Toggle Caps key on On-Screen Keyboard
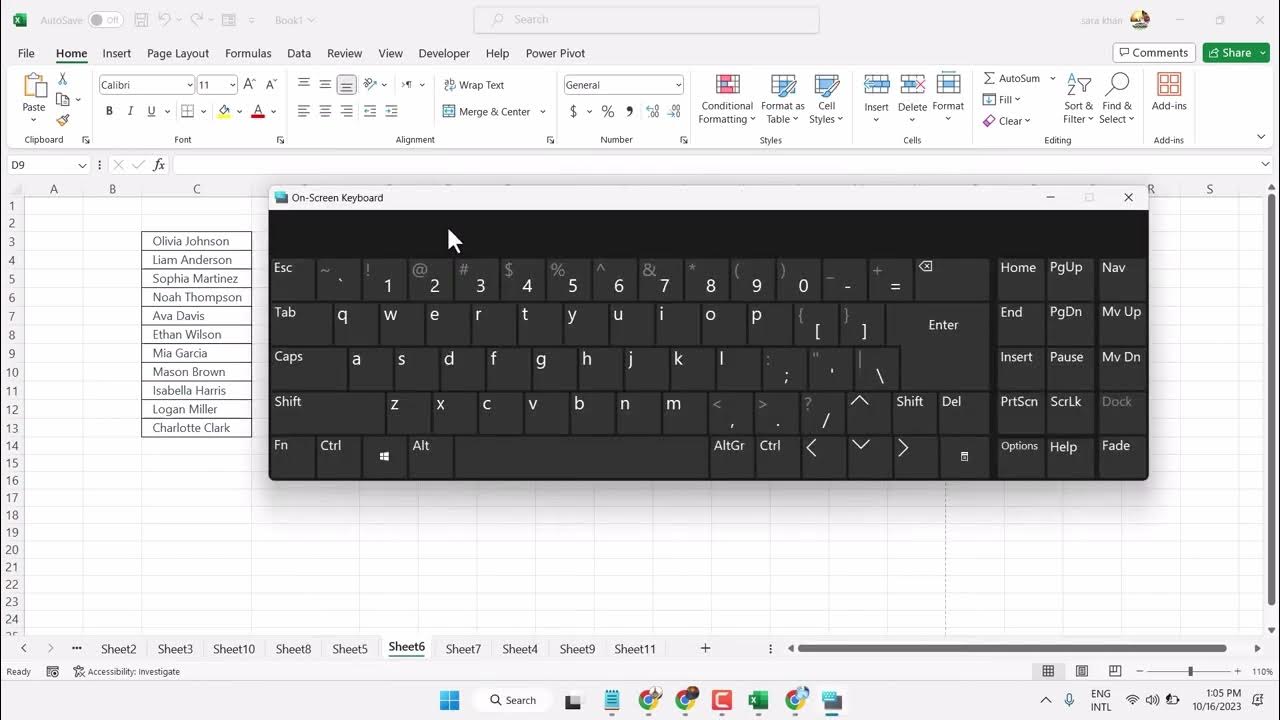Viewport: 1280px width, 720px height. 308,368
